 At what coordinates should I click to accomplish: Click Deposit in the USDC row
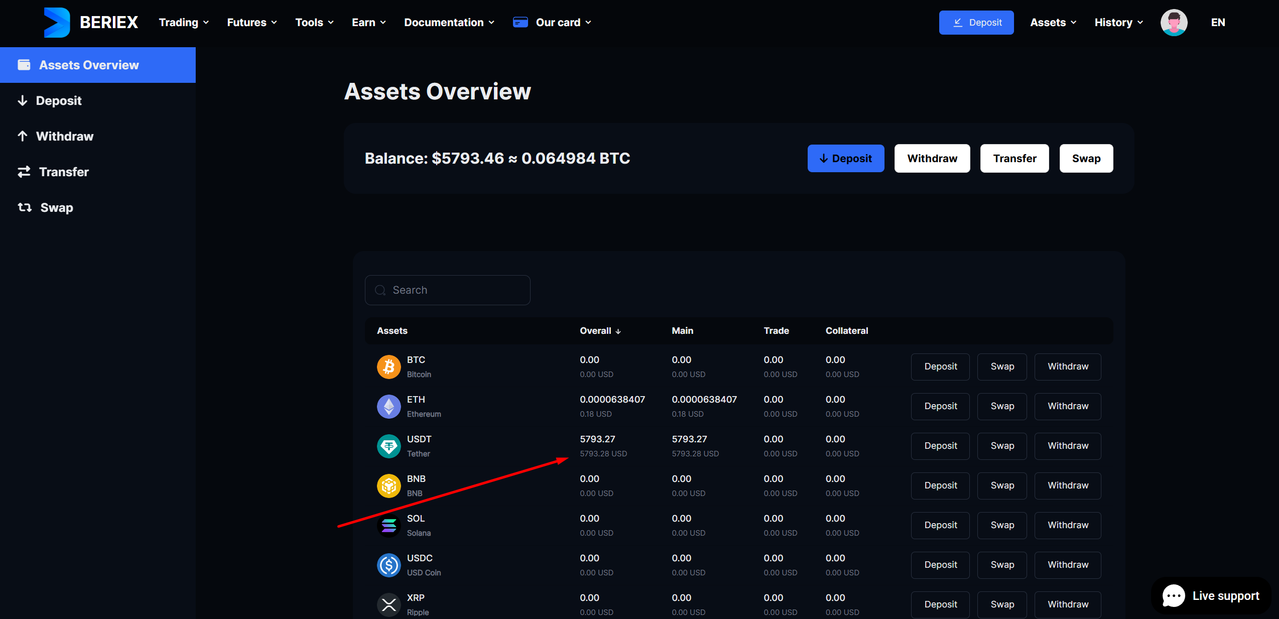940,565
